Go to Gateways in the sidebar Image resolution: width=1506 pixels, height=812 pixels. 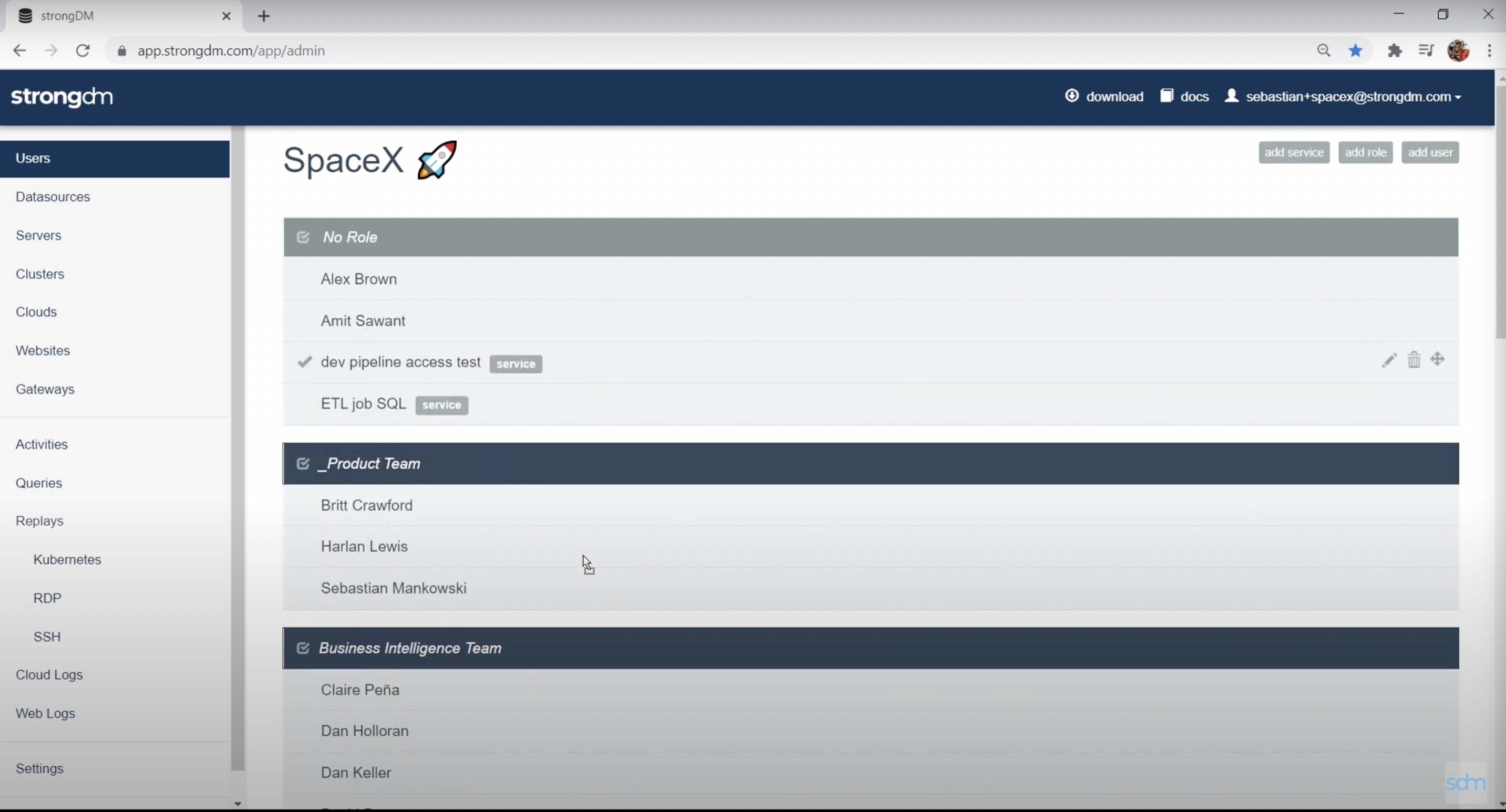(x=45, y=389)
